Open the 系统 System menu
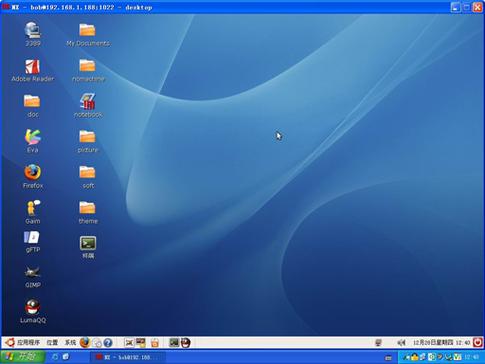The height and width of the screenshot is (364, 485). coord(70,342)
